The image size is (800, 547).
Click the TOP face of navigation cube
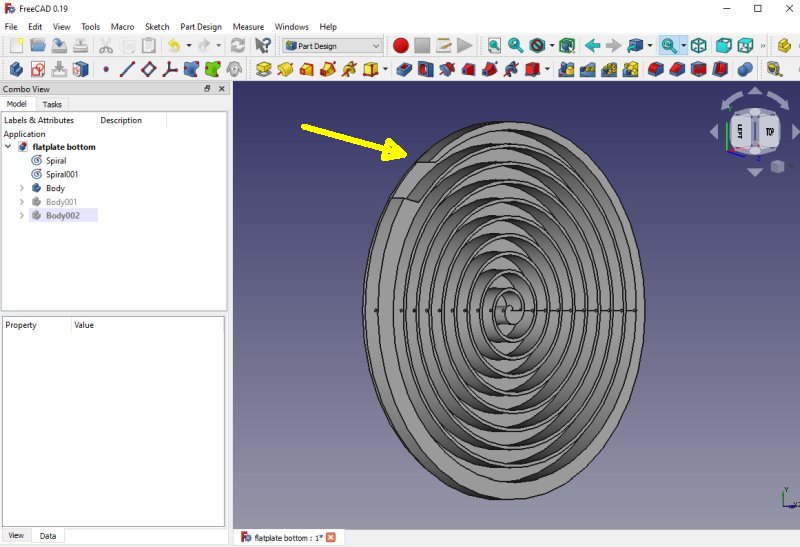pos(769,132)
